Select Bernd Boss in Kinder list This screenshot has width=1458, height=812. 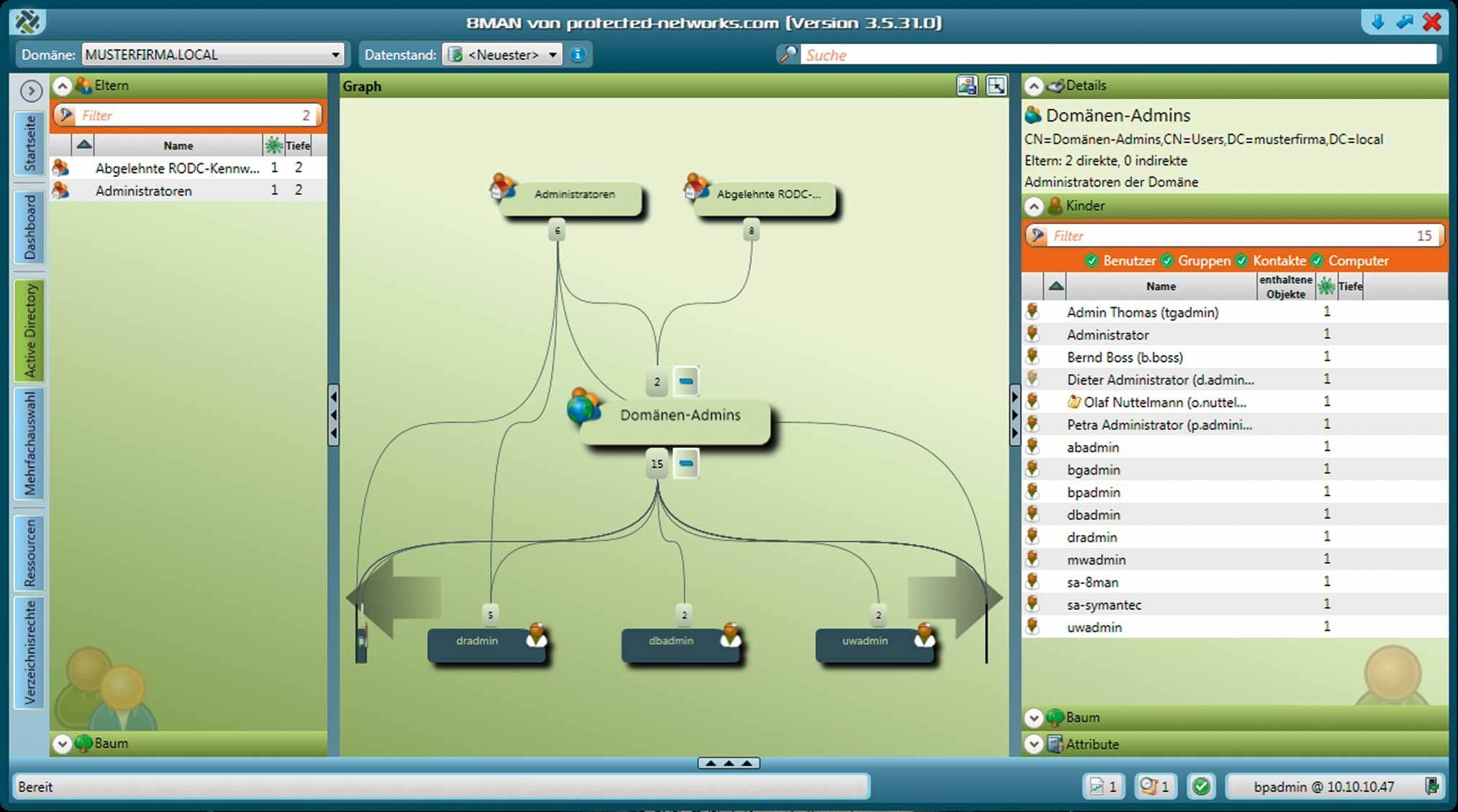click(x=1124, y=357)
